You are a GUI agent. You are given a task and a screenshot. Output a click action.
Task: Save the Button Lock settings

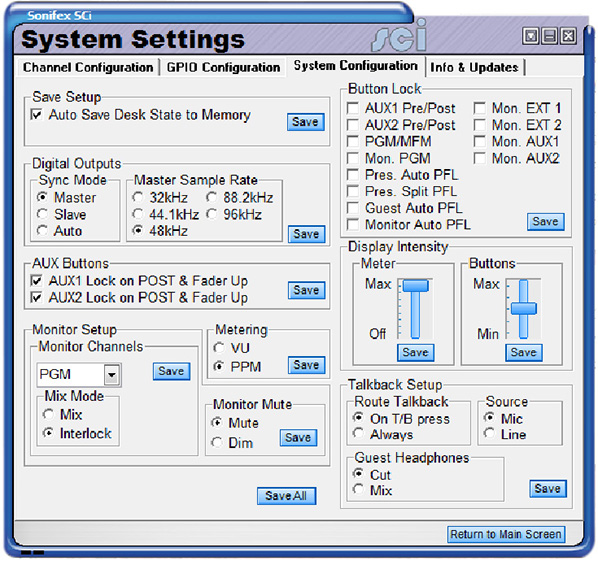[x=545, y=222]
